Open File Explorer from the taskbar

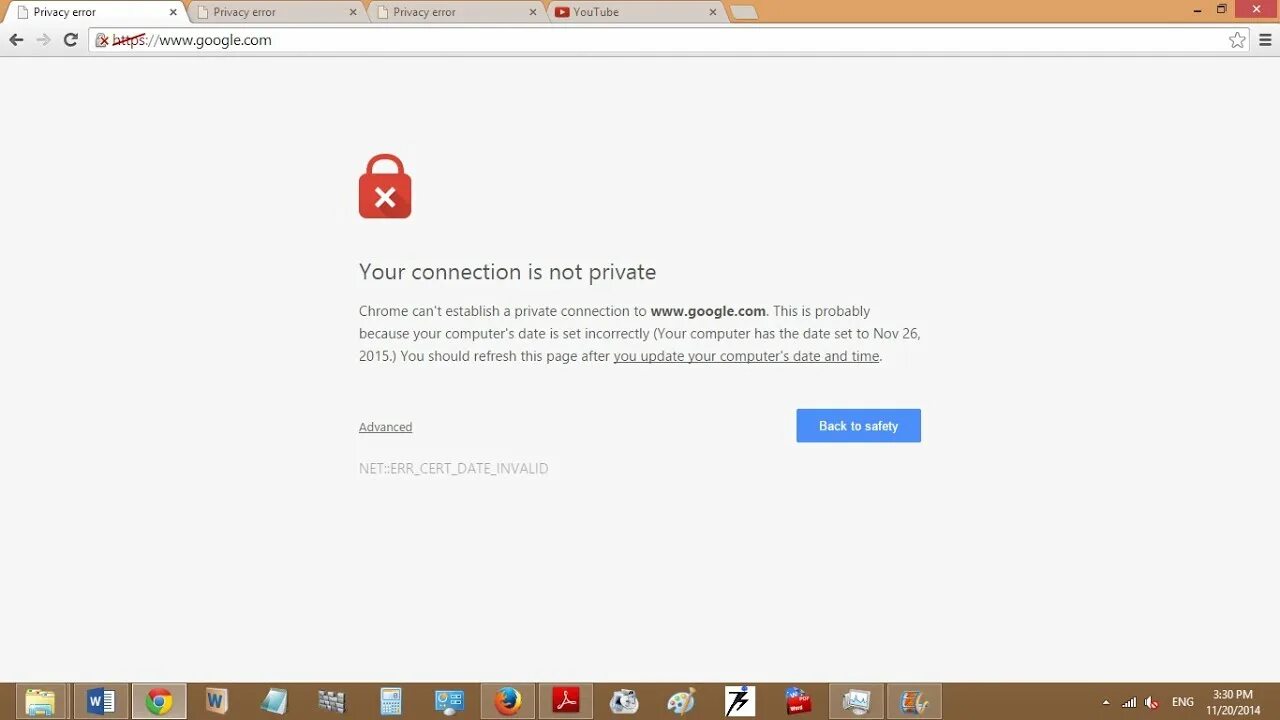point(40,702)
